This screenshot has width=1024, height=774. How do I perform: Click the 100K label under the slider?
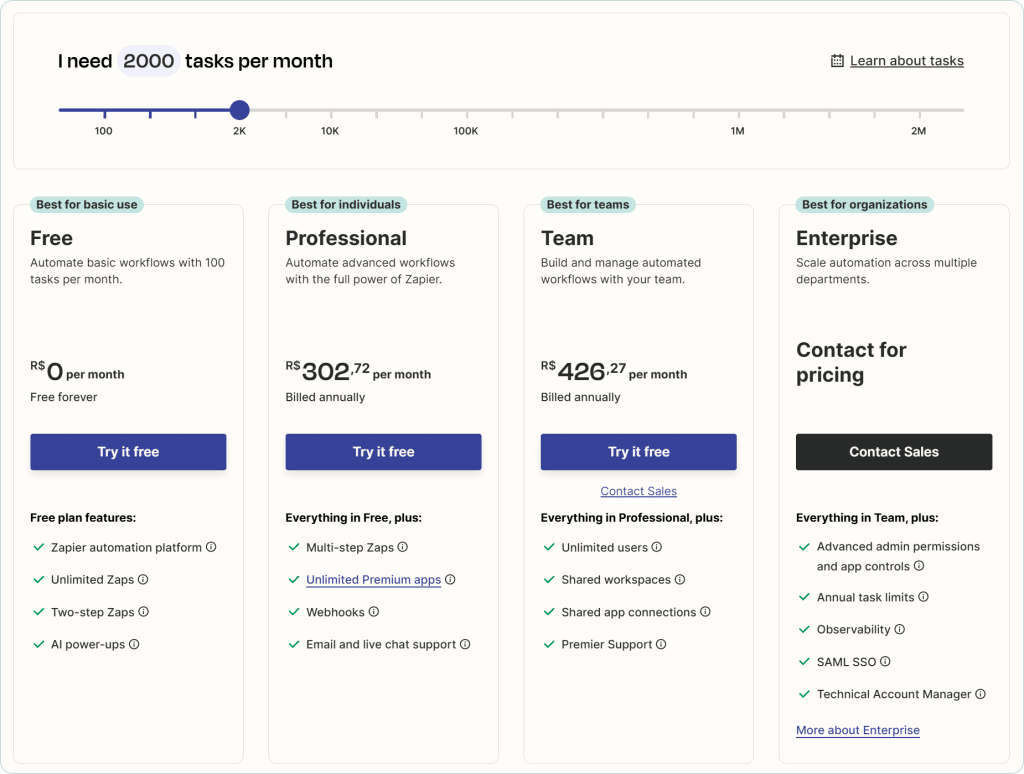[466, 131]
